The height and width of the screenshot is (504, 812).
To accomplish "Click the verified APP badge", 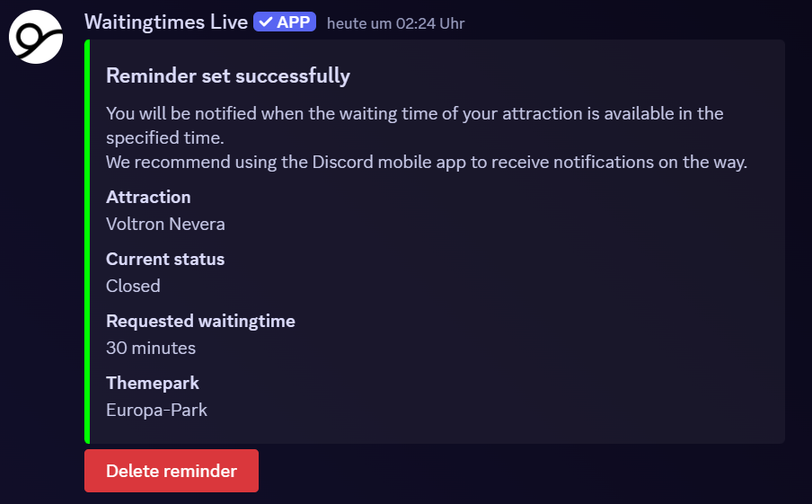I will [284, 22].
